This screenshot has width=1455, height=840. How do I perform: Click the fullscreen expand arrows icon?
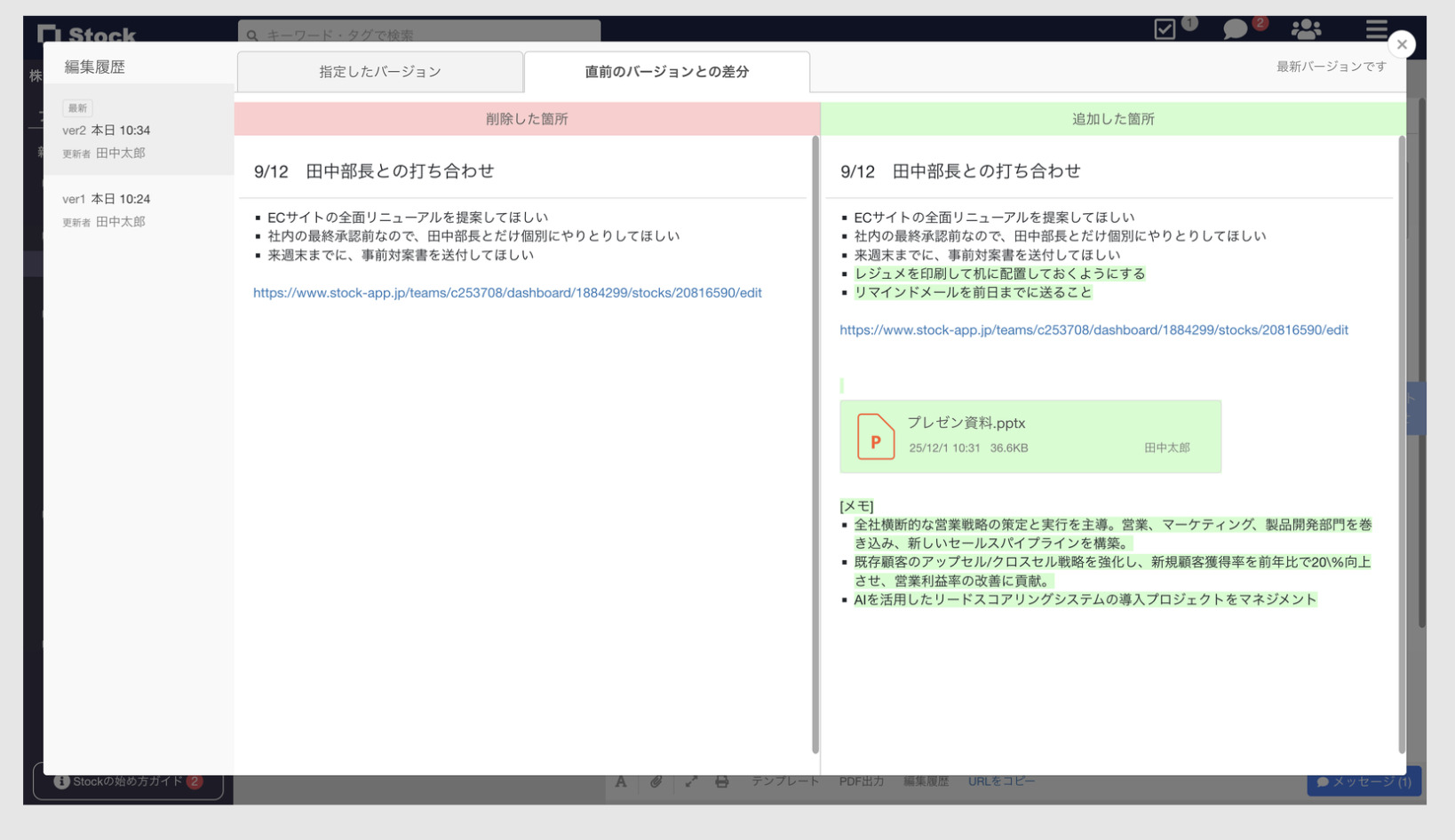coord(691,781)
